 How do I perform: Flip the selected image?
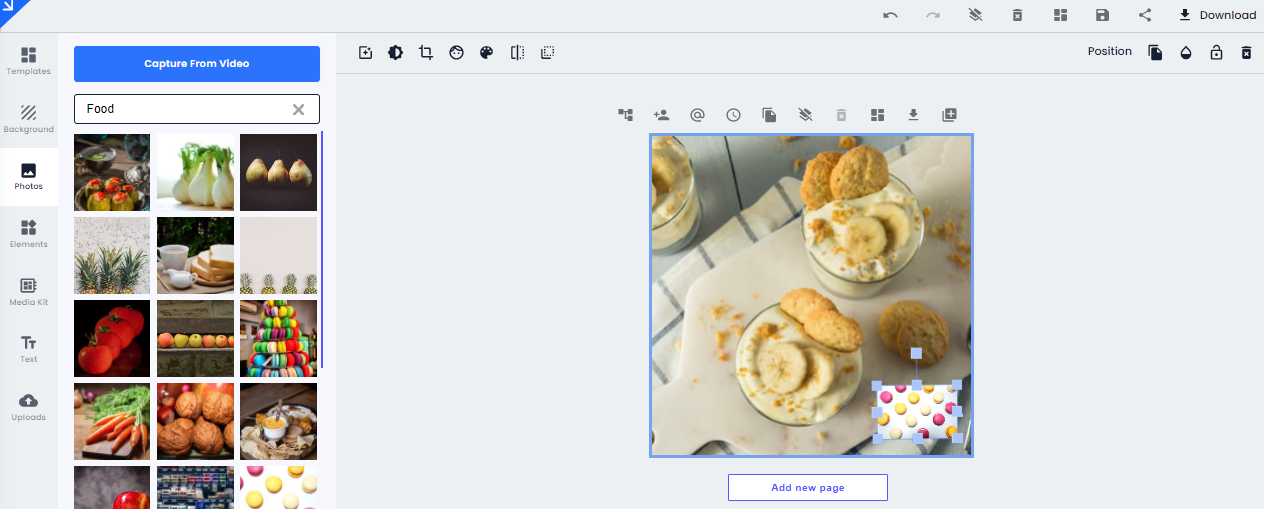[517, 52]
